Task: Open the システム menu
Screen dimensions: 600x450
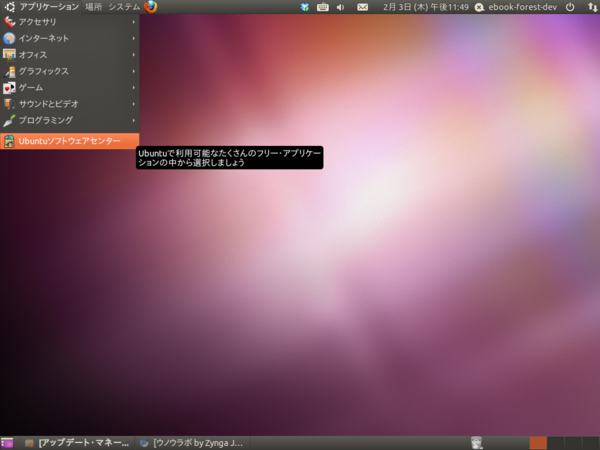Action: 124,7
